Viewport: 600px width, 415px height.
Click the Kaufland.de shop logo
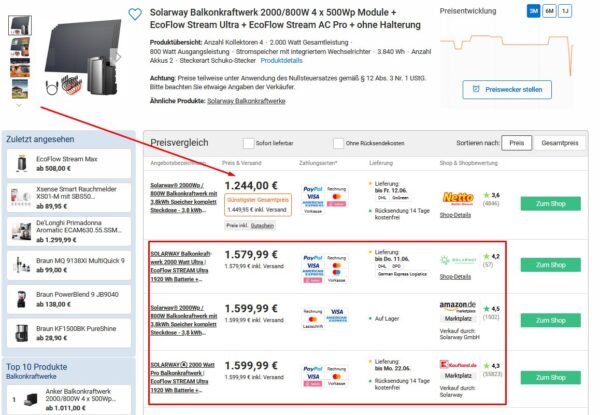(x=458, y=365)
